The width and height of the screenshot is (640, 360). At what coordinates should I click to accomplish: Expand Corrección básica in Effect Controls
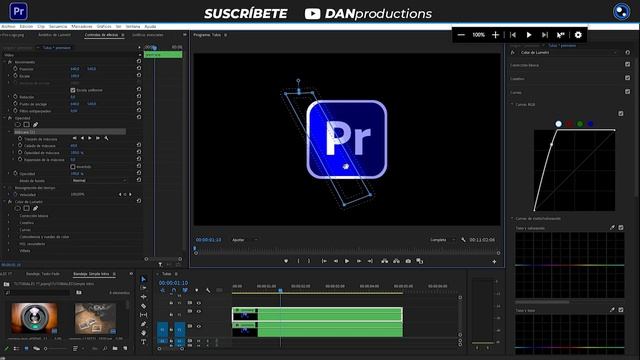[x=9, y=216]
